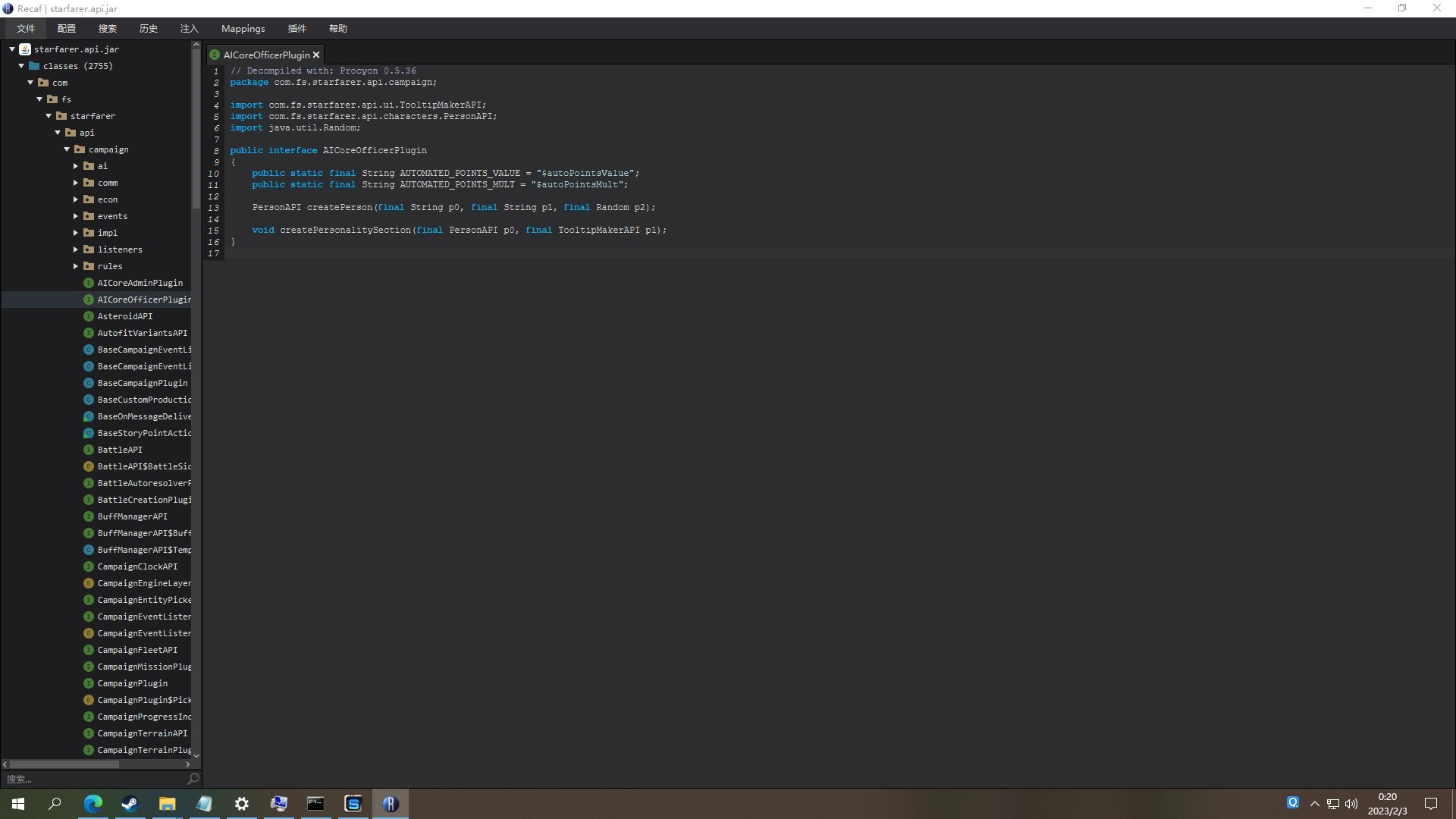Click the horizontal scrollbar under the tree
This screenshot has width=1456, height=819.
coord(64,764)
